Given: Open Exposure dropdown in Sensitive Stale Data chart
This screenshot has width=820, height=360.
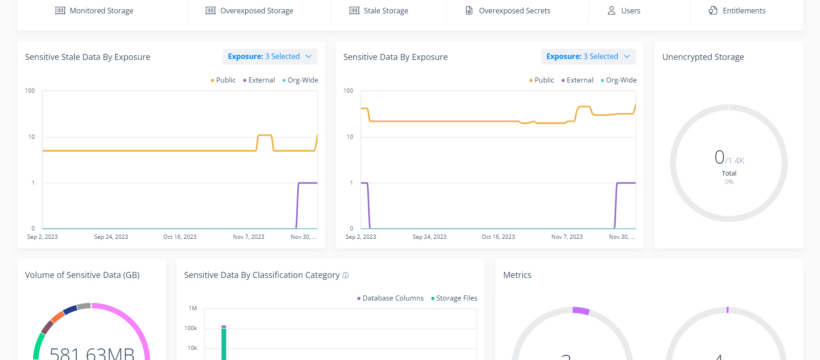Looking at the screenshot, I should pyautogui.click(x=270, y=57).
